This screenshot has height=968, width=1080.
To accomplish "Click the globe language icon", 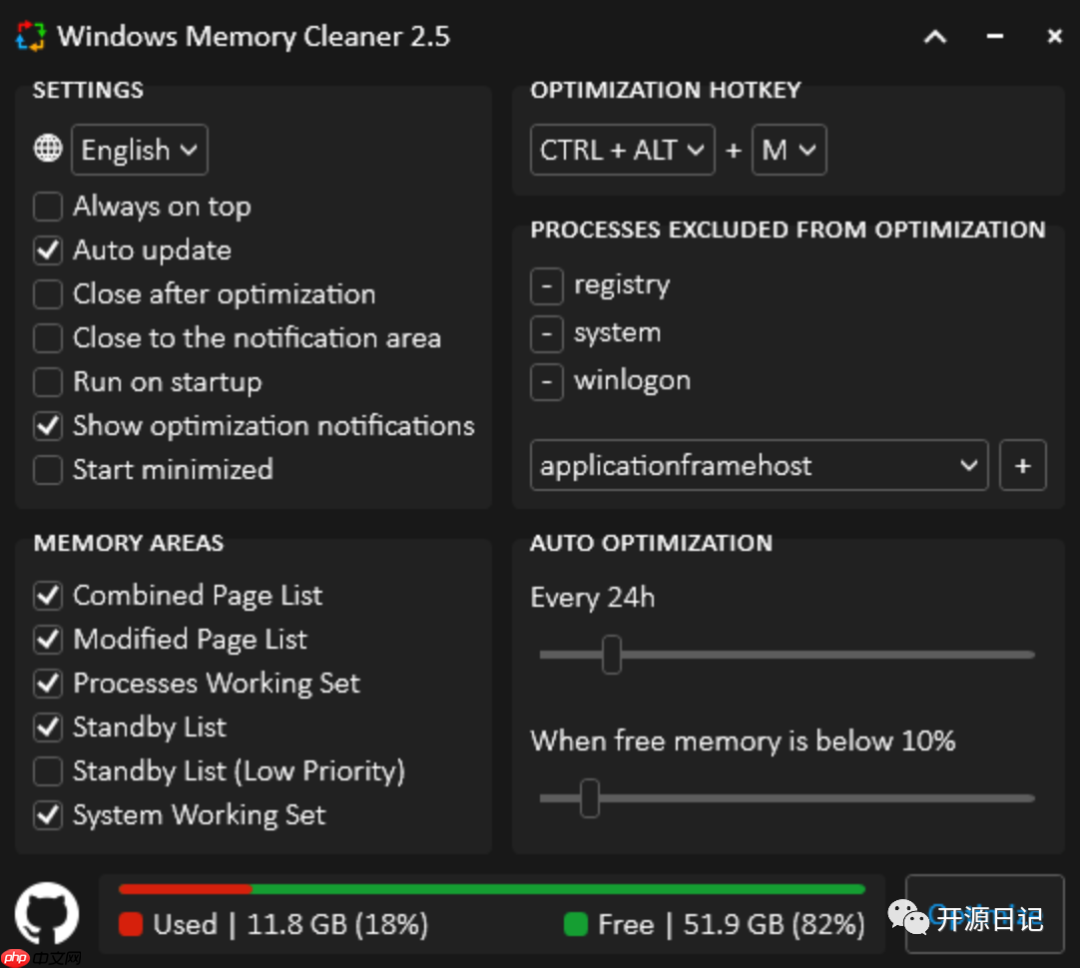I will 47,148.
